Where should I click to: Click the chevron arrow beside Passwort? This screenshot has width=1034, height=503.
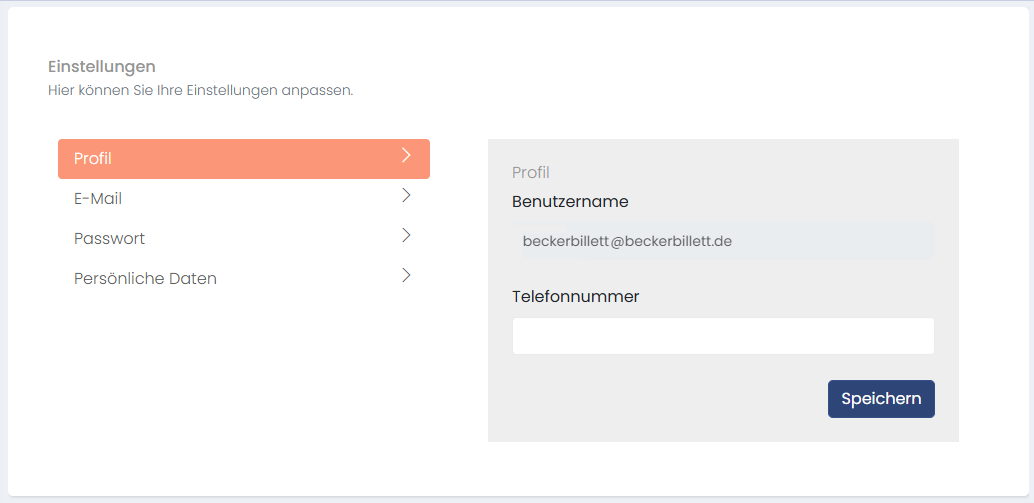click(406, 235)
